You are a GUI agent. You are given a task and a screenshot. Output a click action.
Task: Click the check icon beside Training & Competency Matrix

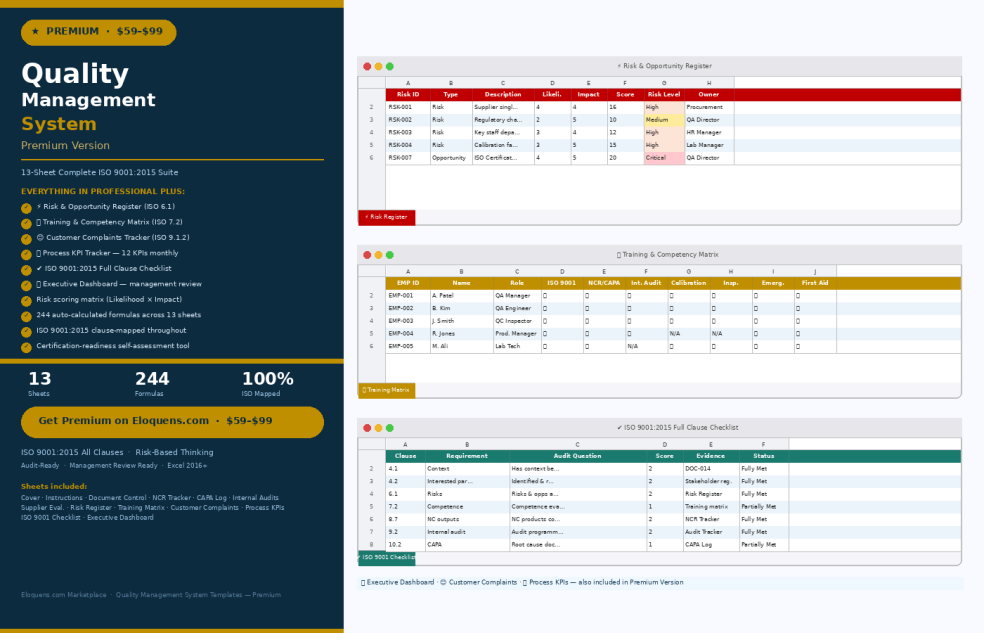pos(26,224)
